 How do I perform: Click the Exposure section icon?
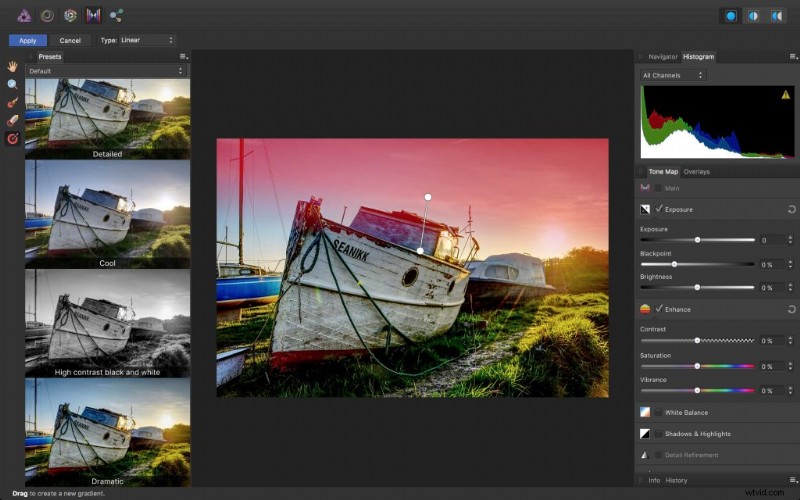pos(645,209)
